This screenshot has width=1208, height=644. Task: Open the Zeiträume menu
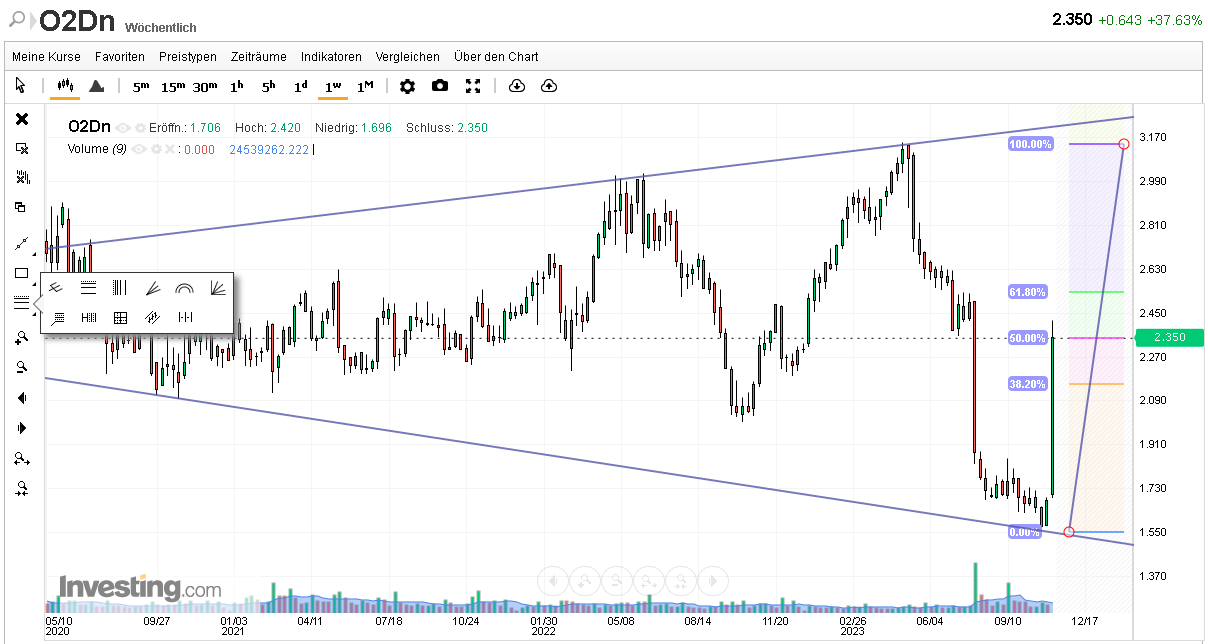pos(258,57)
